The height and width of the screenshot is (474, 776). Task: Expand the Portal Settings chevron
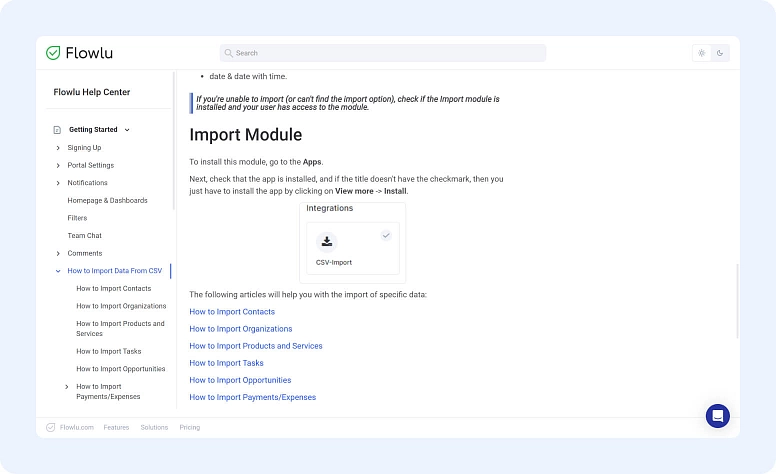(x=58, y=165)
